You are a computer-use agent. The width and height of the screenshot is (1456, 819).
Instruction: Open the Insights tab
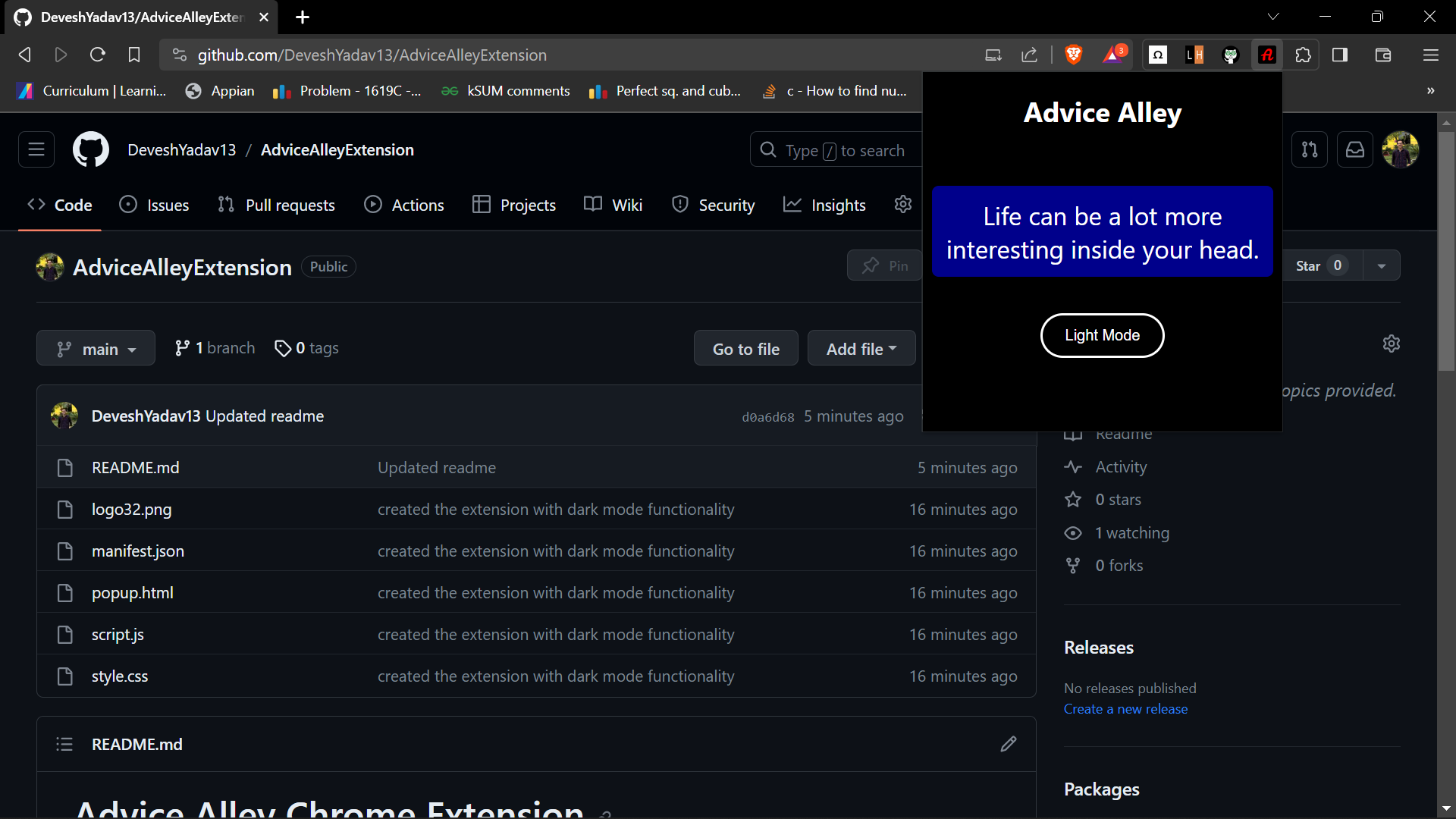click(x=824, y=205)
